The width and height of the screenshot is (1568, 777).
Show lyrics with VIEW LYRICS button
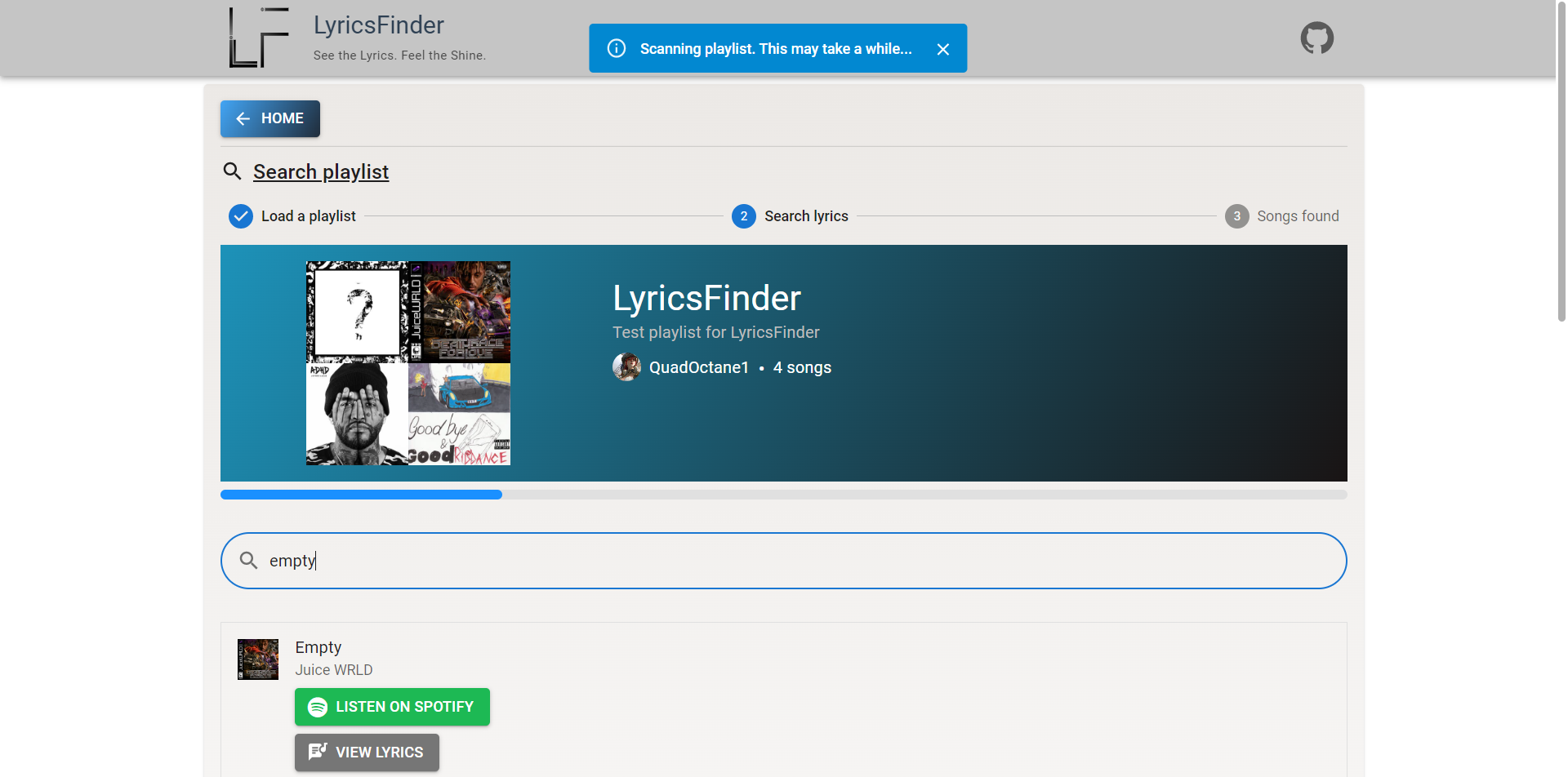tap(367, 753)
